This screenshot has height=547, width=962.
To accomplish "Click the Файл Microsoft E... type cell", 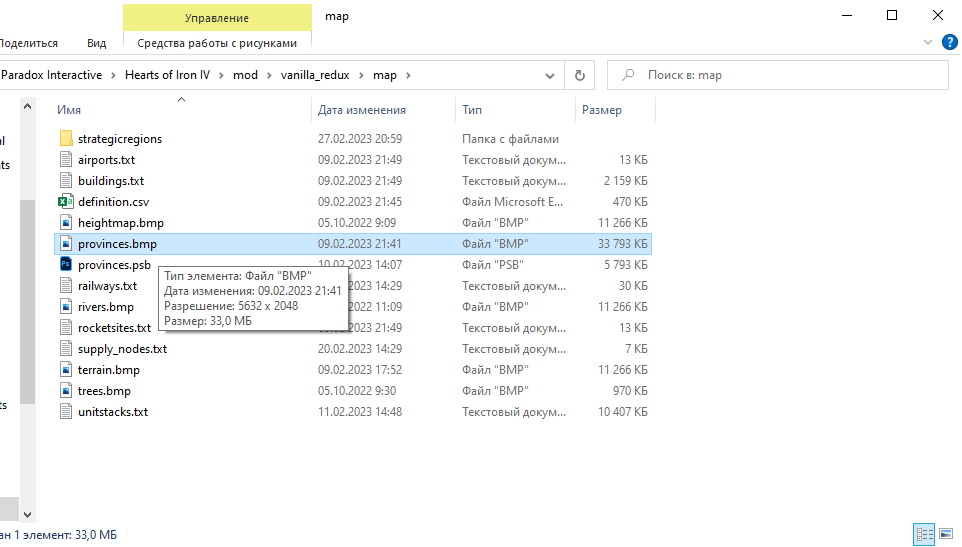I will pos(512,202).
